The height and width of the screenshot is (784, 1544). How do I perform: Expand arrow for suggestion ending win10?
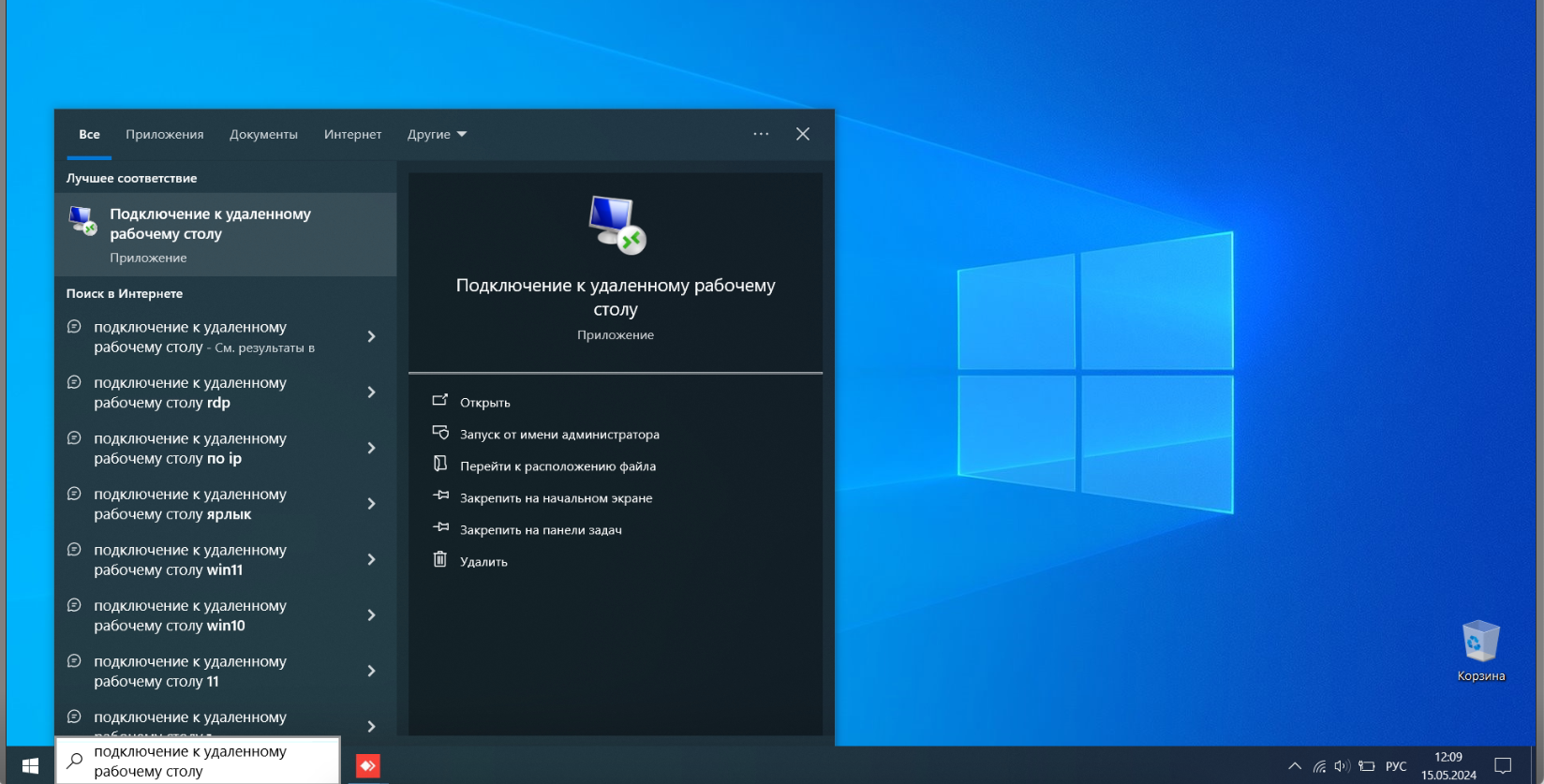372,615
